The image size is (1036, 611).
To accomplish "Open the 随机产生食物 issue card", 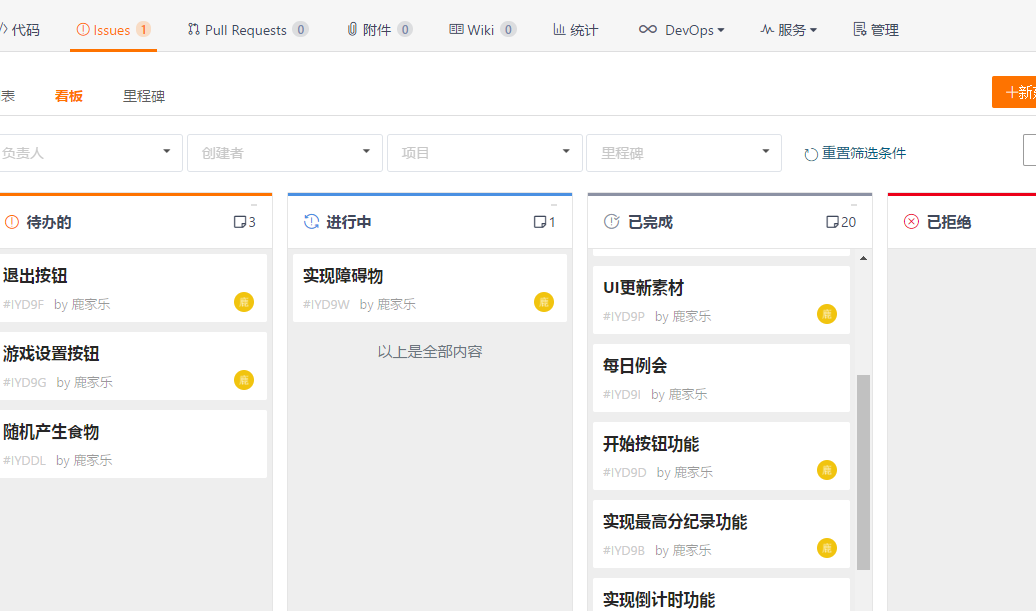I will (133, 444).
